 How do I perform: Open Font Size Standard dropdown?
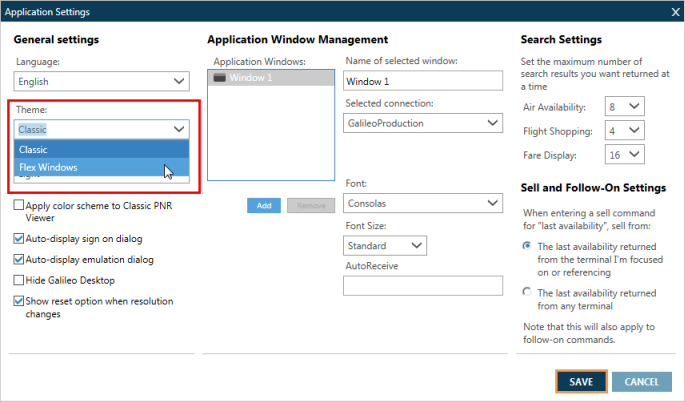385,245
